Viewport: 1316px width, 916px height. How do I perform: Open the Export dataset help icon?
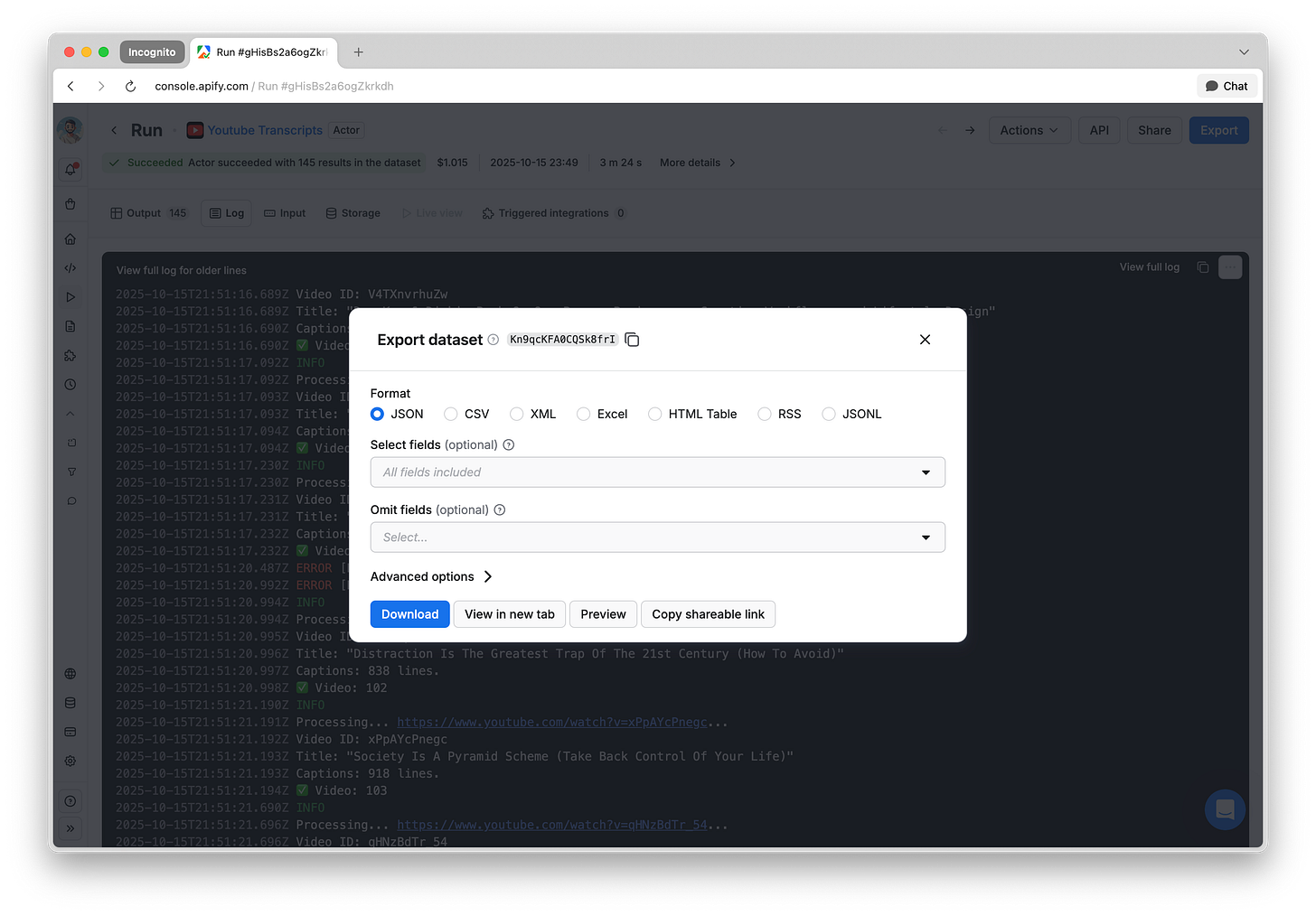pyautogui.click(x=493, y=340)
